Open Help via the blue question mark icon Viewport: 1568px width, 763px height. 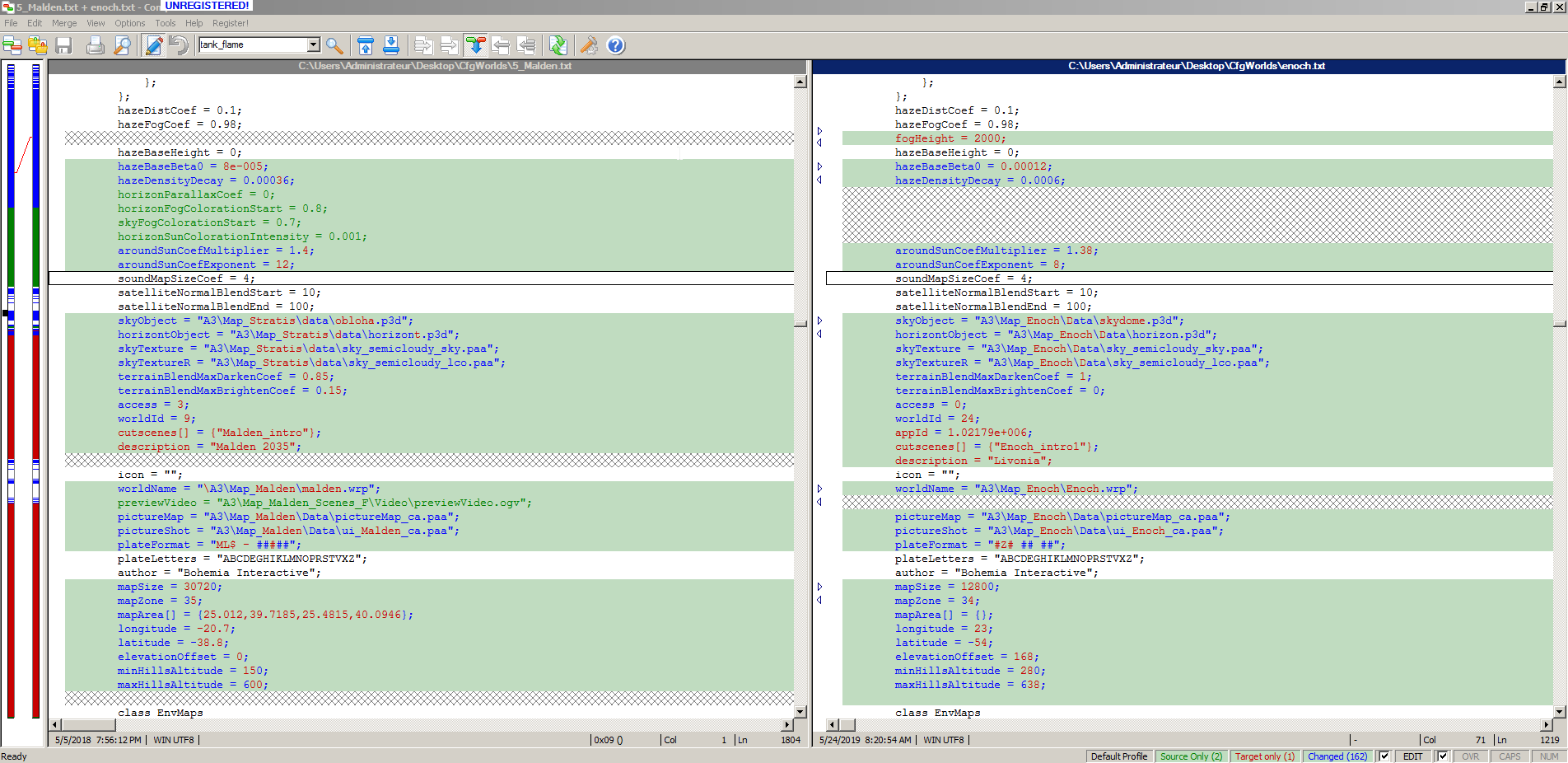pyautogui.click(x=615, y=45)
